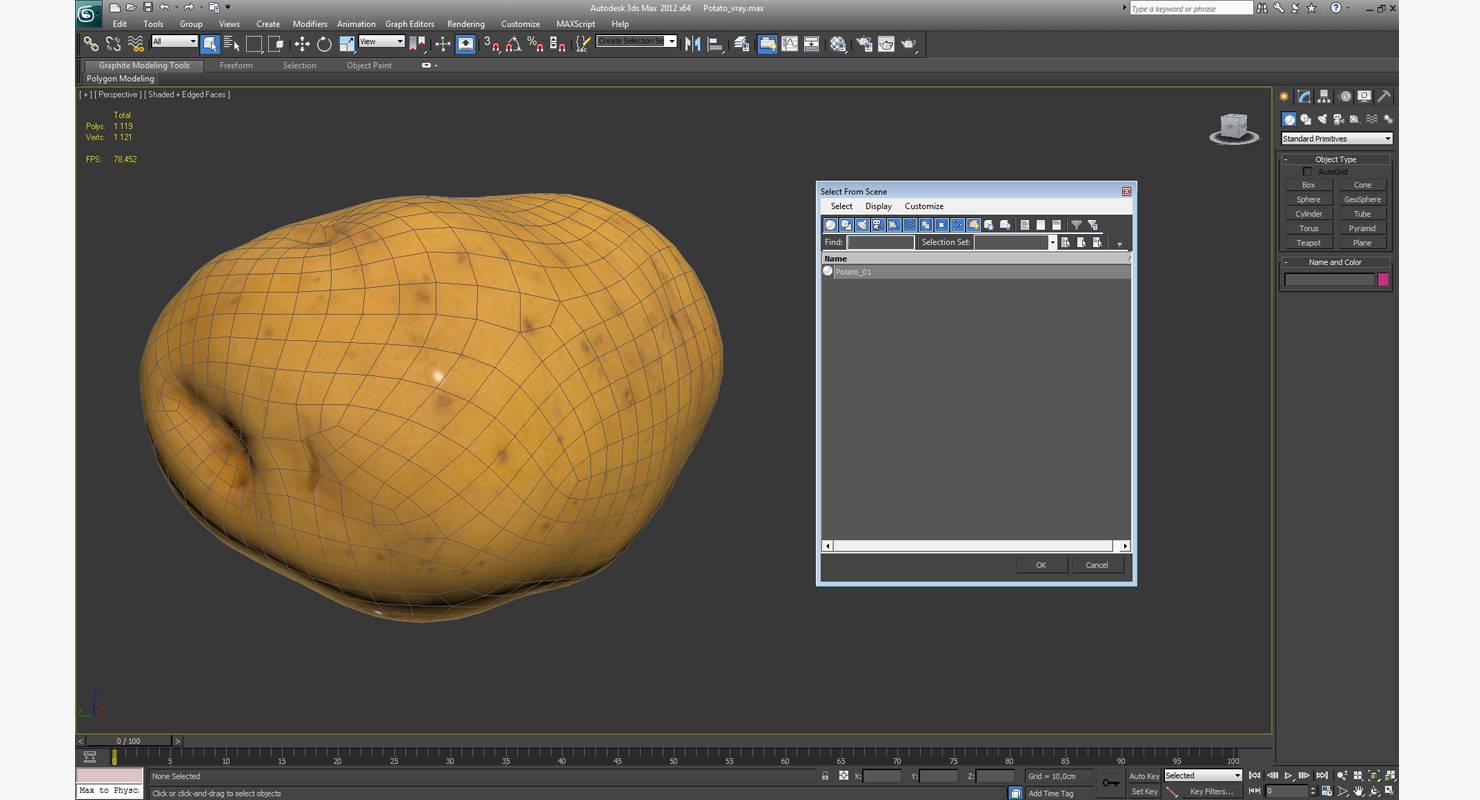
Task: Open Customize menu in Select From Scene
Action: coord(924,206)
